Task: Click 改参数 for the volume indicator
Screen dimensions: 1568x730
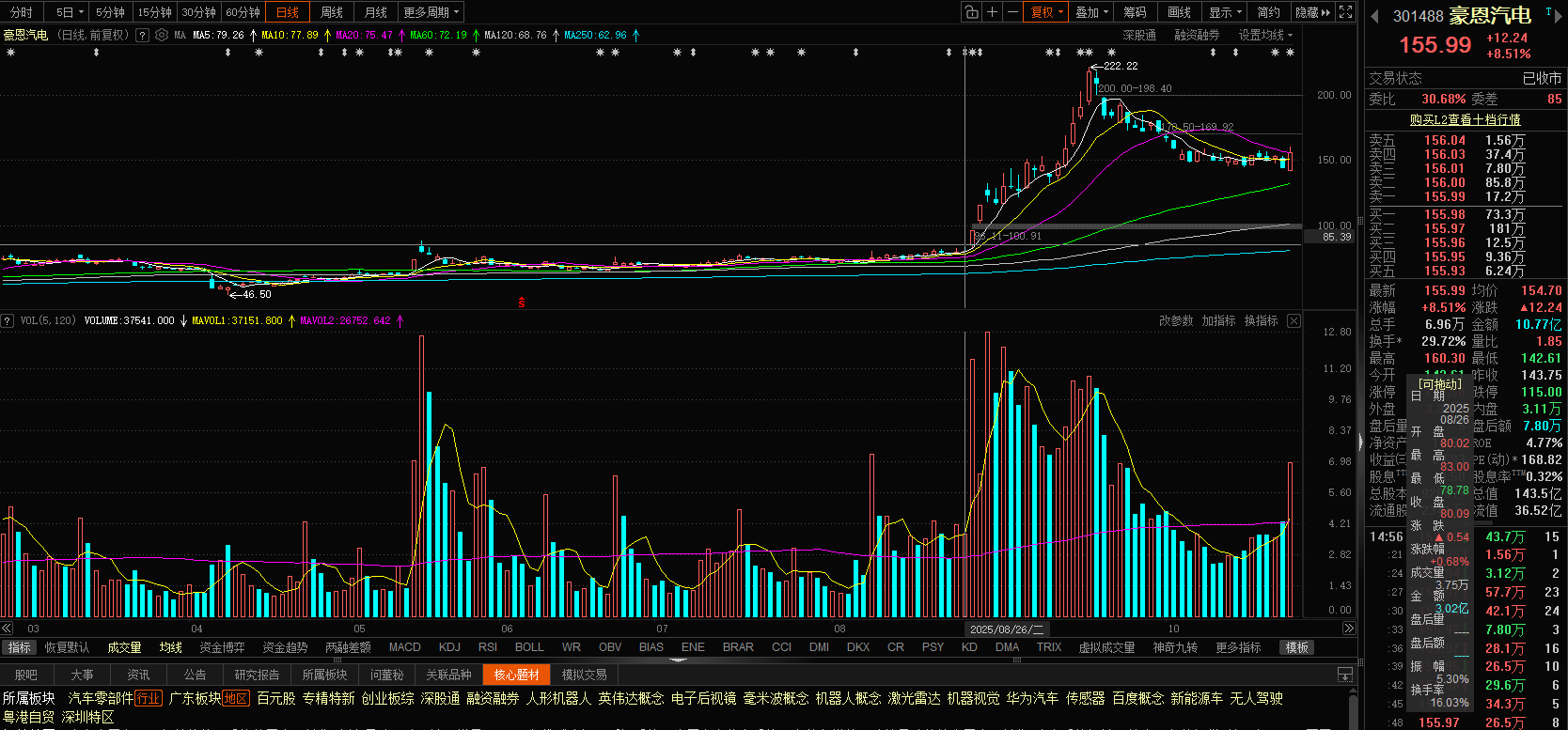Action: (1176, 320)
